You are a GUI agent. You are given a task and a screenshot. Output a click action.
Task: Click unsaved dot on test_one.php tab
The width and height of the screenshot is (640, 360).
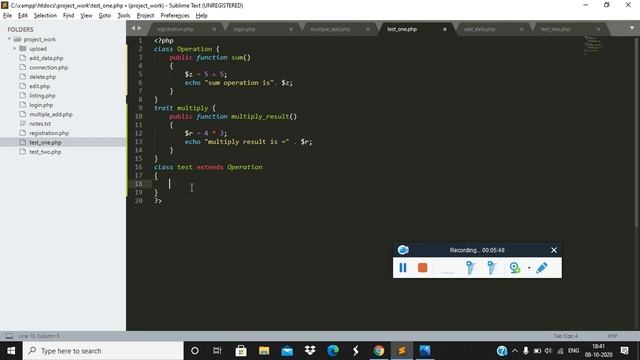[x=444, y=29]
